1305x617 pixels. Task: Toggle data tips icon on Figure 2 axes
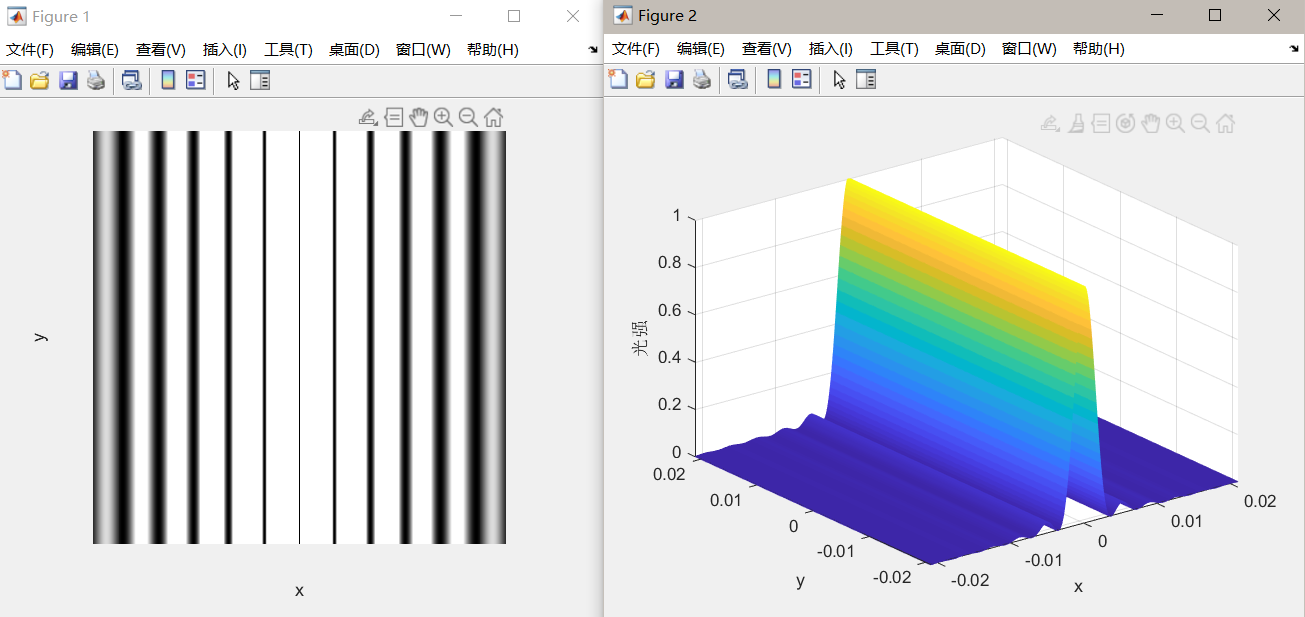click(x=1101, y=123)
